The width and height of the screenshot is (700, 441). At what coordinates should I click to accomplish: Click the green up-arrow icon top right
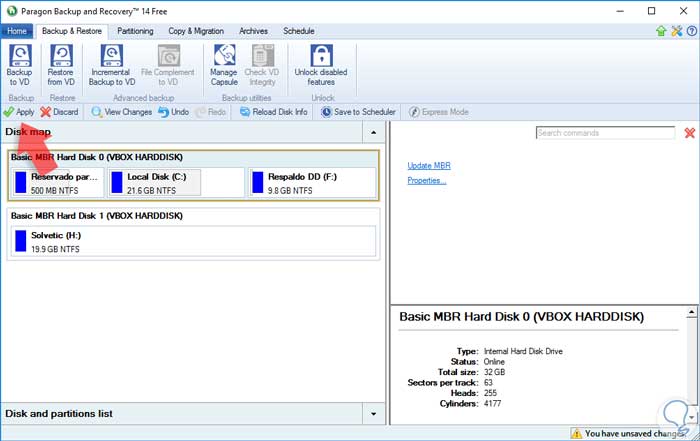(x=661, y=31)
